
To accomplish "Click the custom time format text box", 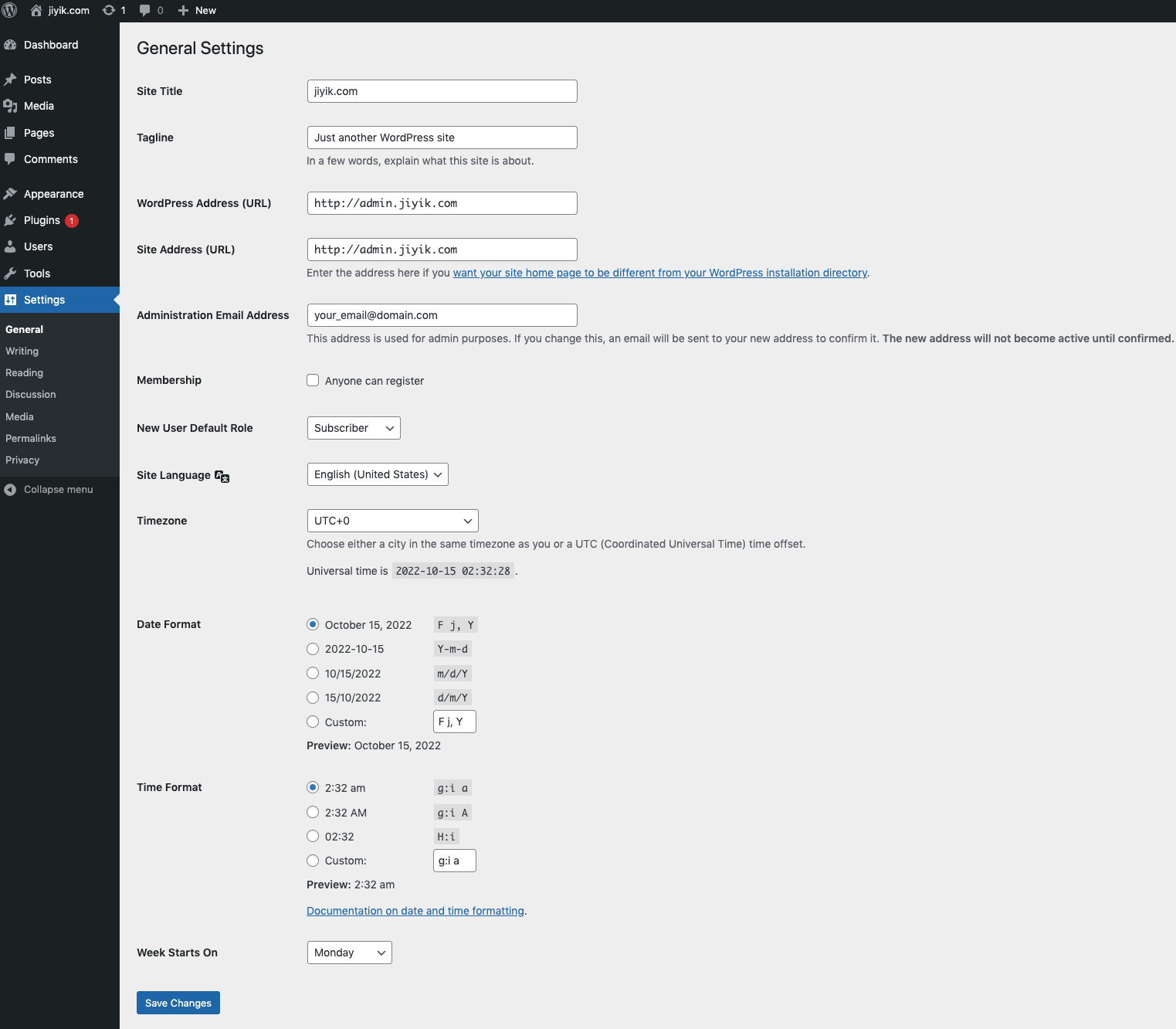I will pos(455,861).
